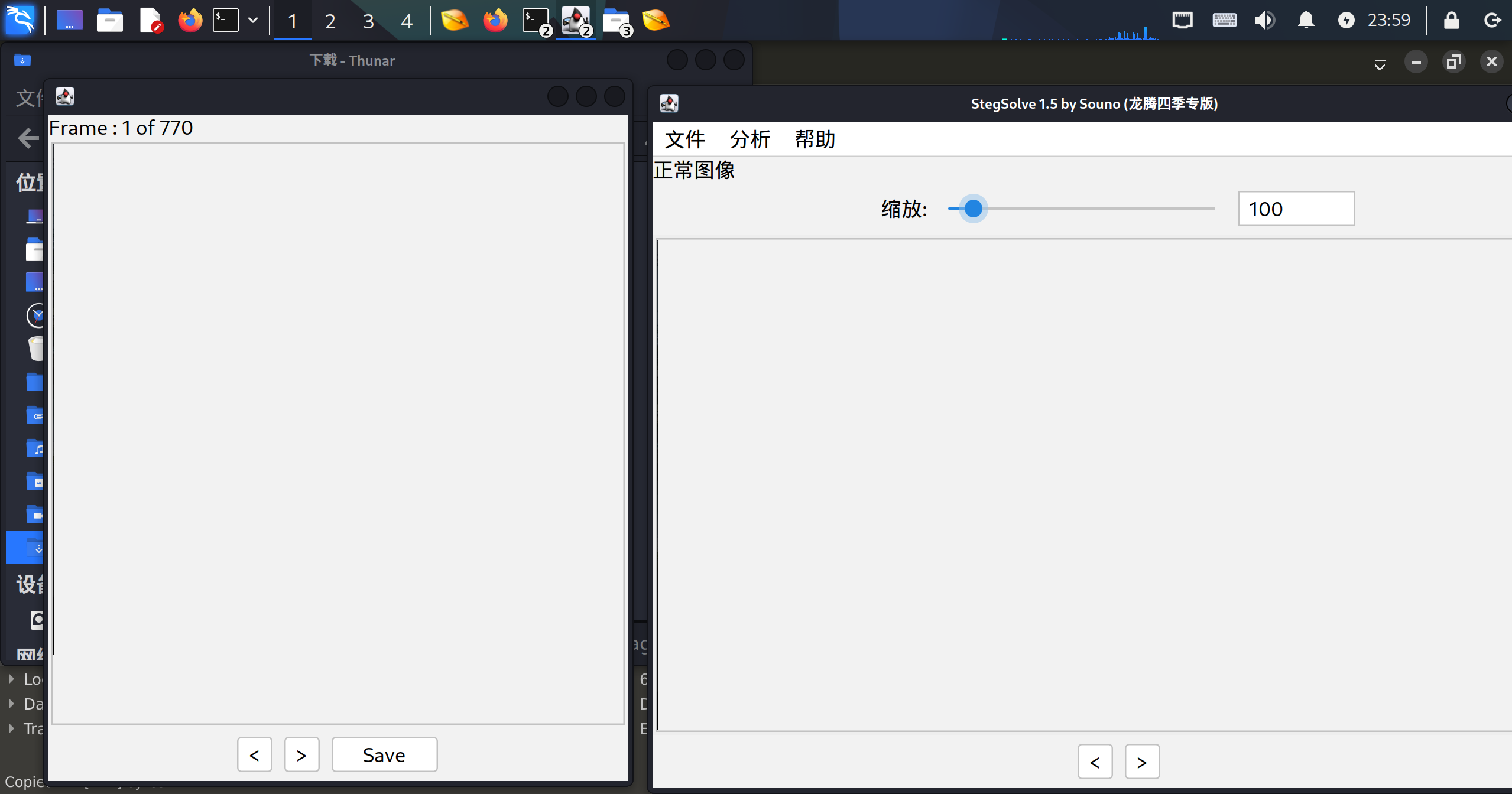Viewport: 1512px width, 794px height.
Task: Click StegSolve's next filter arrow button
Action: (1141, 762)
